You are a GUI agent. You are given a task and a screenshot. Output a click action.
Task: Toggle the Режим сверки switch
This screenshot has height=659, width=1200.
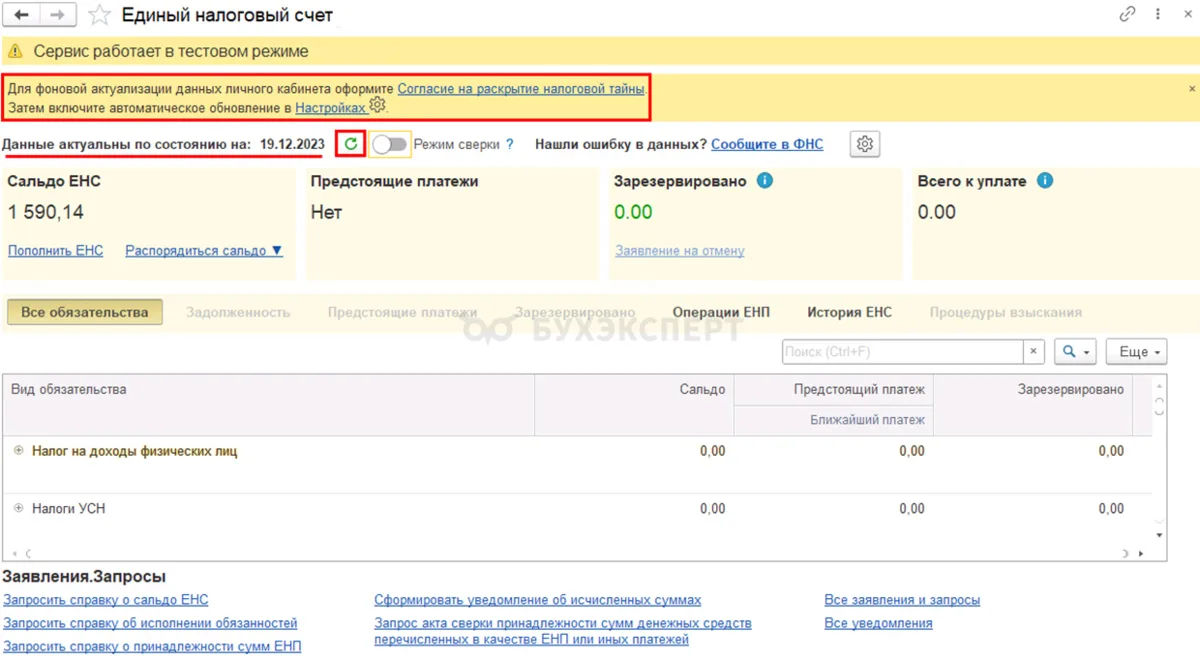pyautogui.click(x=390, y=144)
